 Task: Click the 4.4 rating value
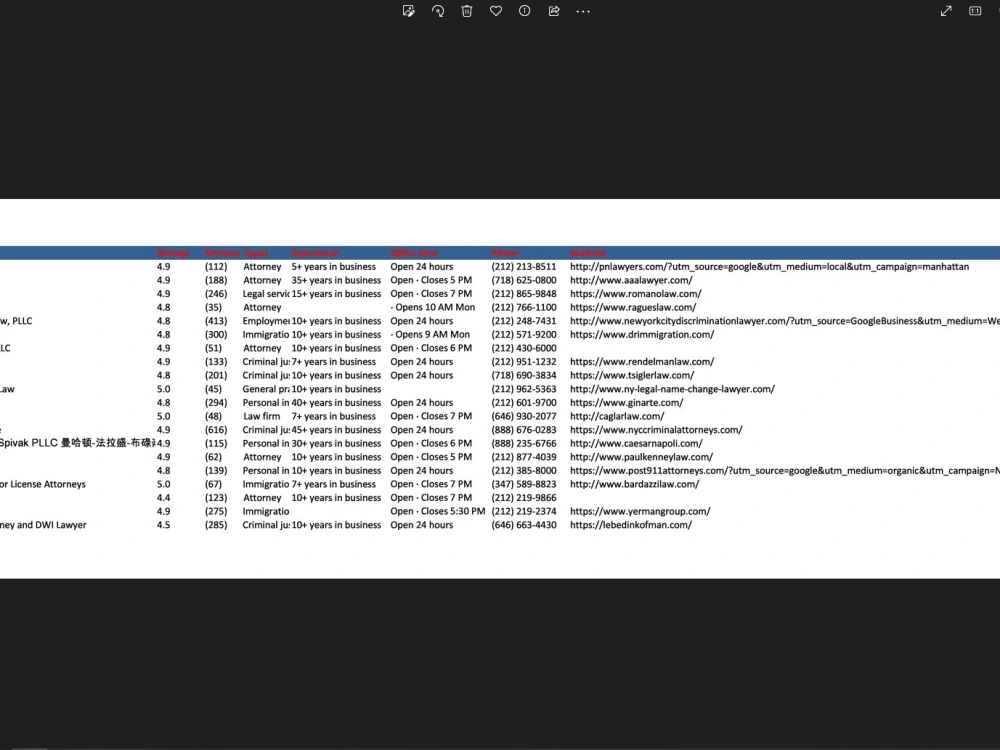coord(163,497)
